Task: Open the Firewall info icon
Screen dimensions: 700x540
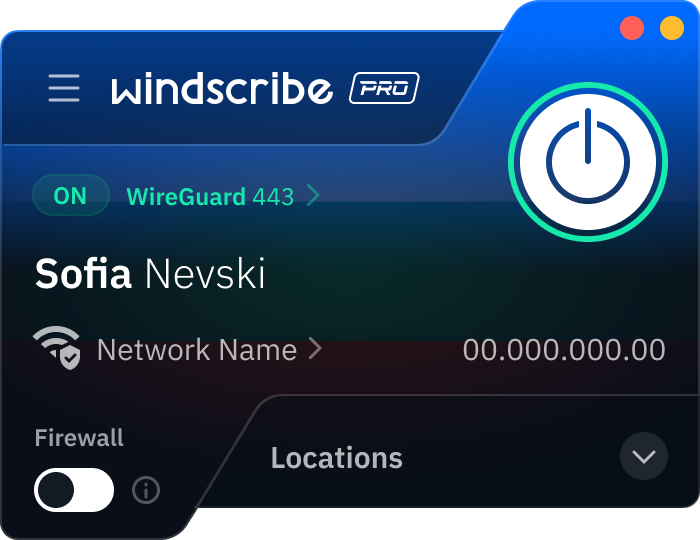Action: [146, 490]
